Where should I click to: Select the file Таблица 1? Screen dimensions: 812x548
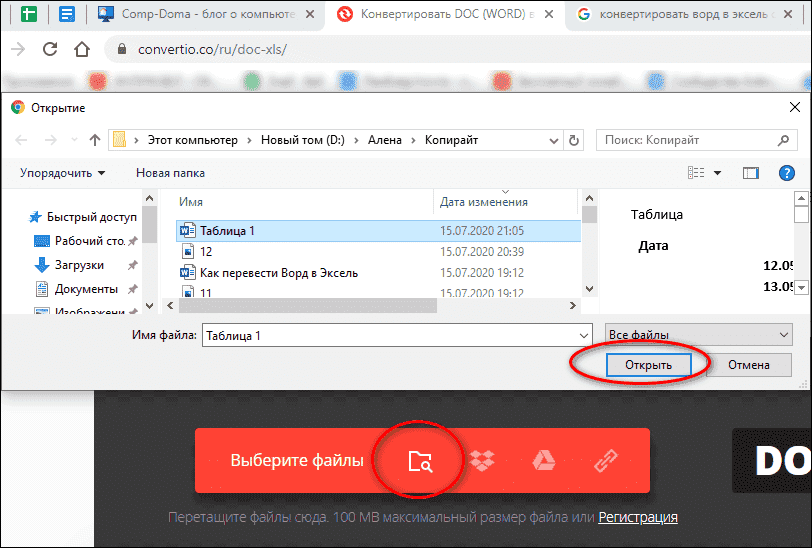pos(379,230)
